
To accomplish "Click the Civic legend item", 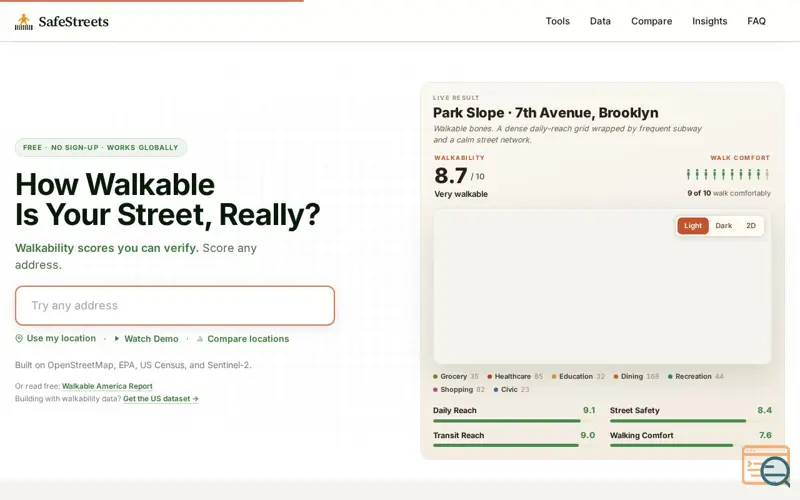I will click(511, 389).
